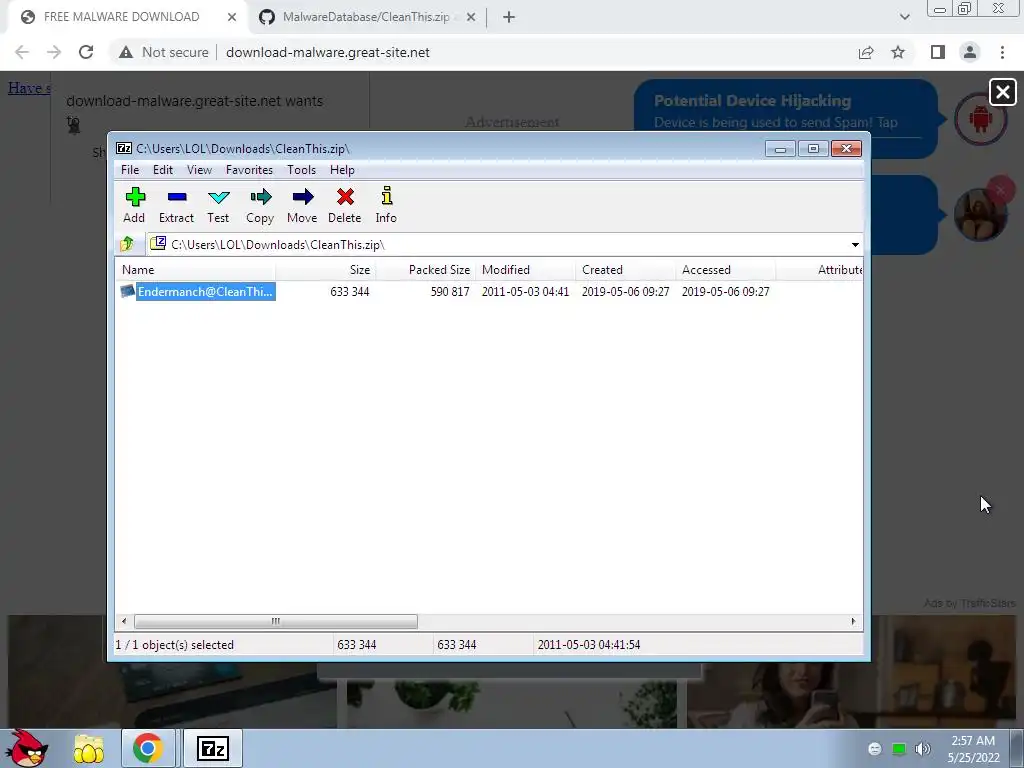This screenshot has height=768, width=1024.
Task: Switch to FREE MALWARE DOWNLOAD browser tab
Action: click(x=121, y=17)
